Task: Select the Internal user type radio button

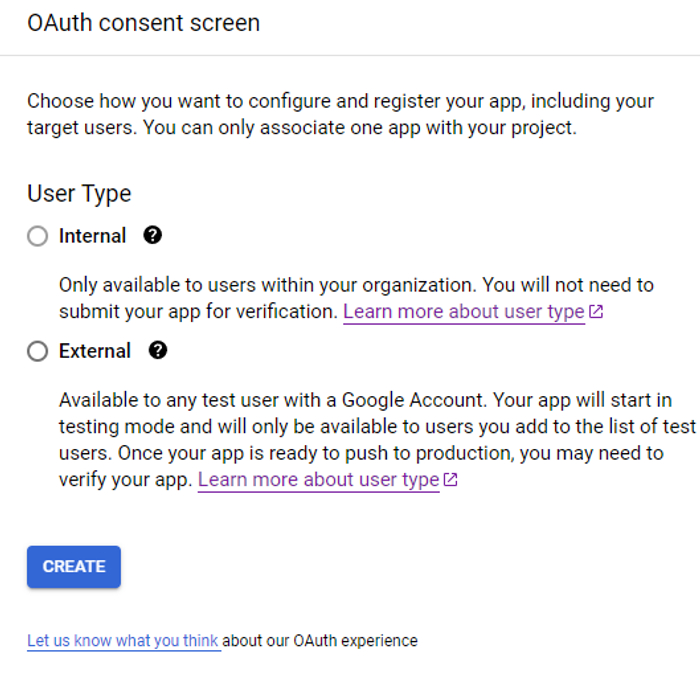Action: pos(38,236)
